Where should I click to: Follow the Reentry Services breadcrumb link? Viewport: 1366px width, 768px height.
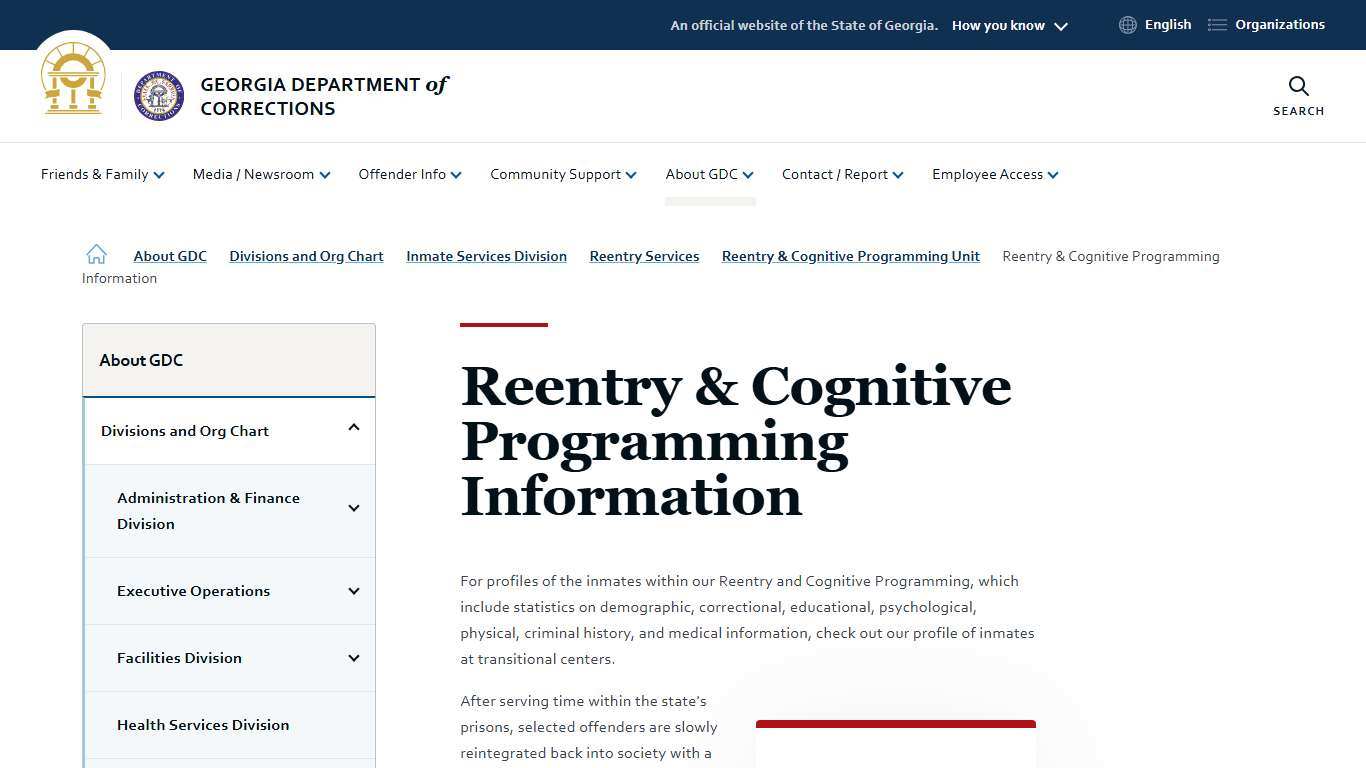pos(644,256)
